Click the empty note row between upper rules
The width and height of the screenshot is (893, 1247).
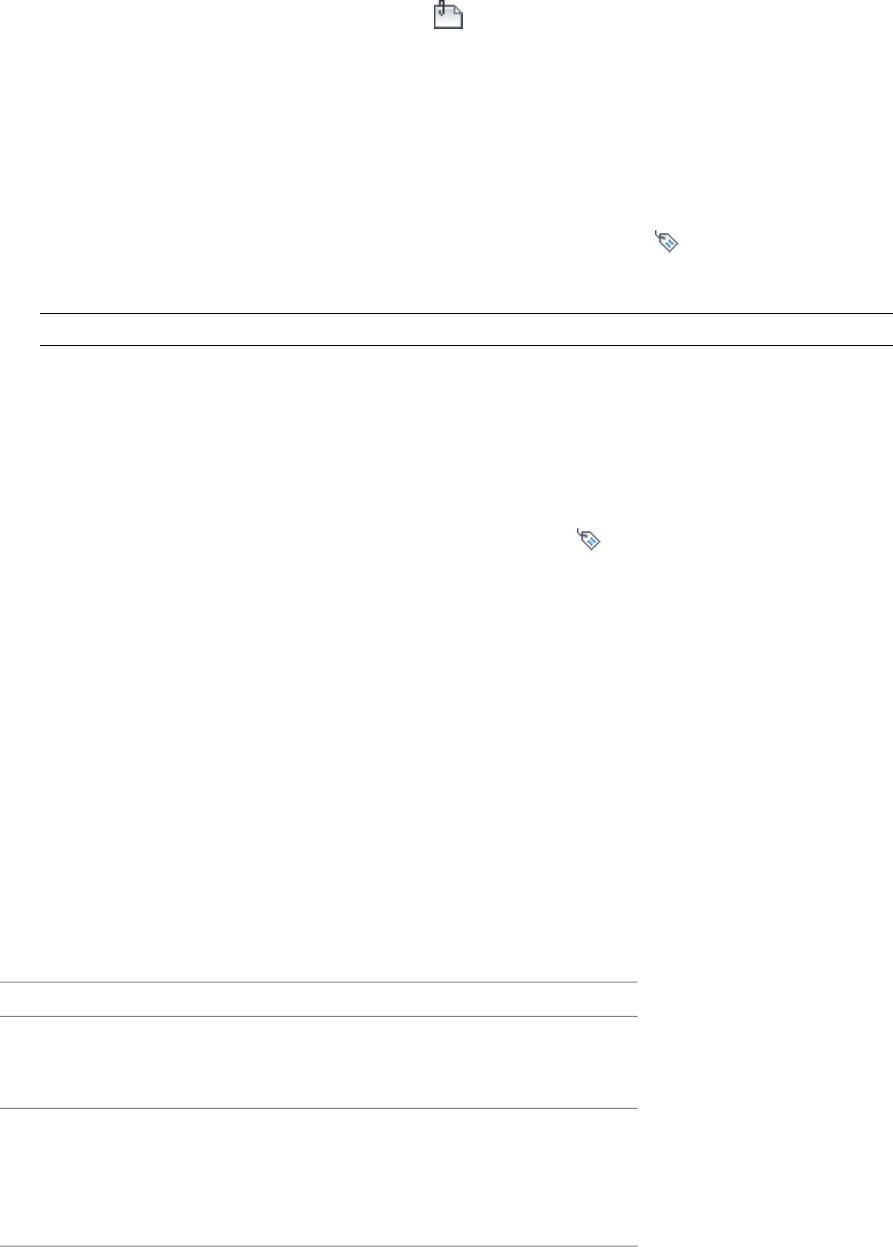[465, 330]
